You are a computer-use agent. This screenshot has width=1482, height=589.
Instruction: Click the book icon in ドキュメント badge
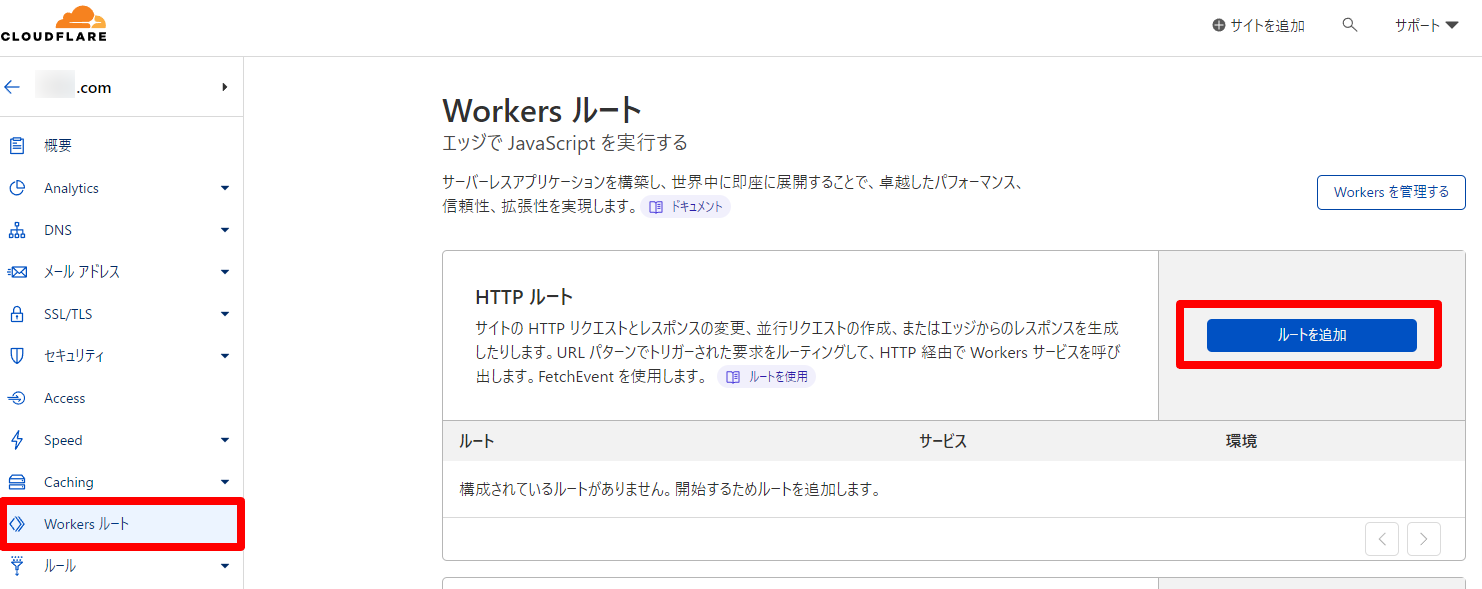tap(656, 207)
